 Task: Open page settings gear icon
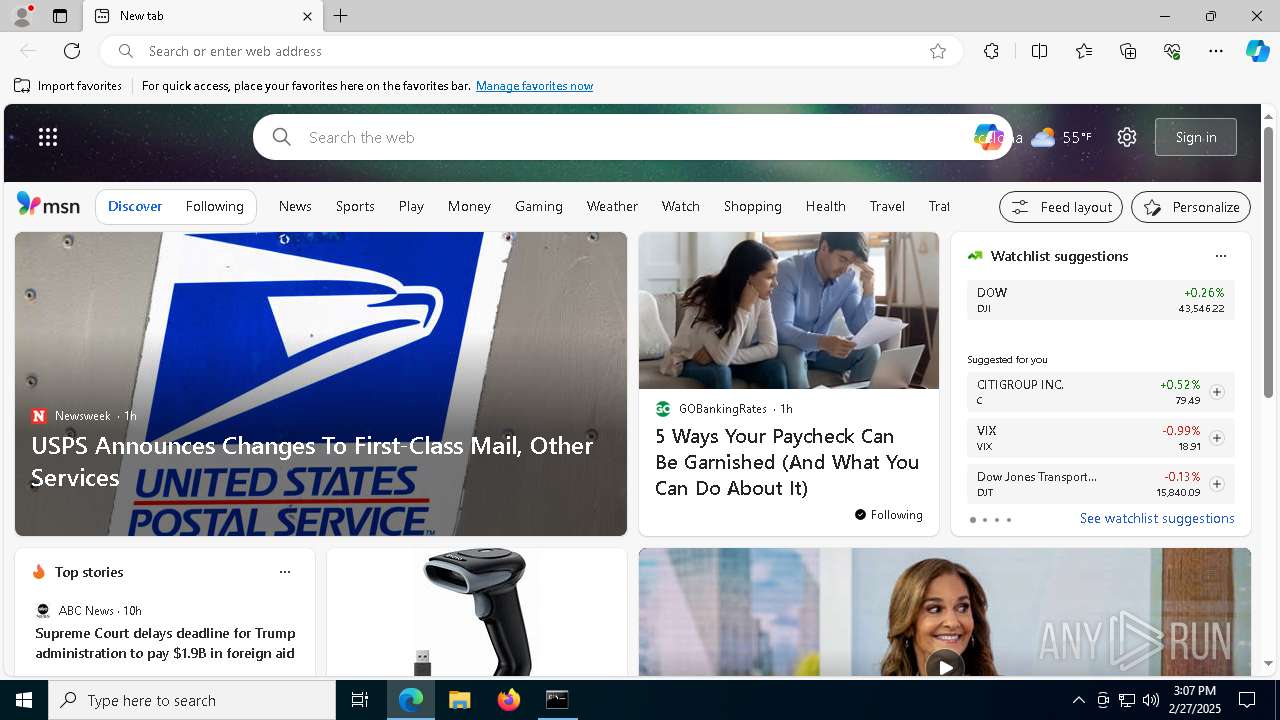pyautogui.click(x=1127, y=137)
